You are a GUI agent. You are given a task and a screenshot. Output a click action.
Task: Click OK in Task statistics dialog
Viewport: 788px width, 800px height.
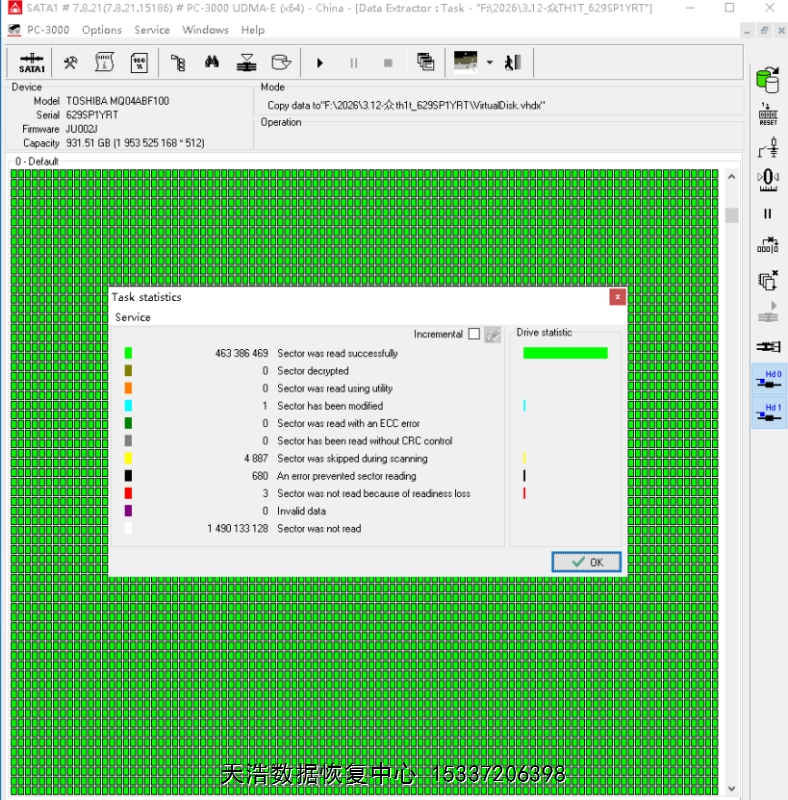[586, 562]
